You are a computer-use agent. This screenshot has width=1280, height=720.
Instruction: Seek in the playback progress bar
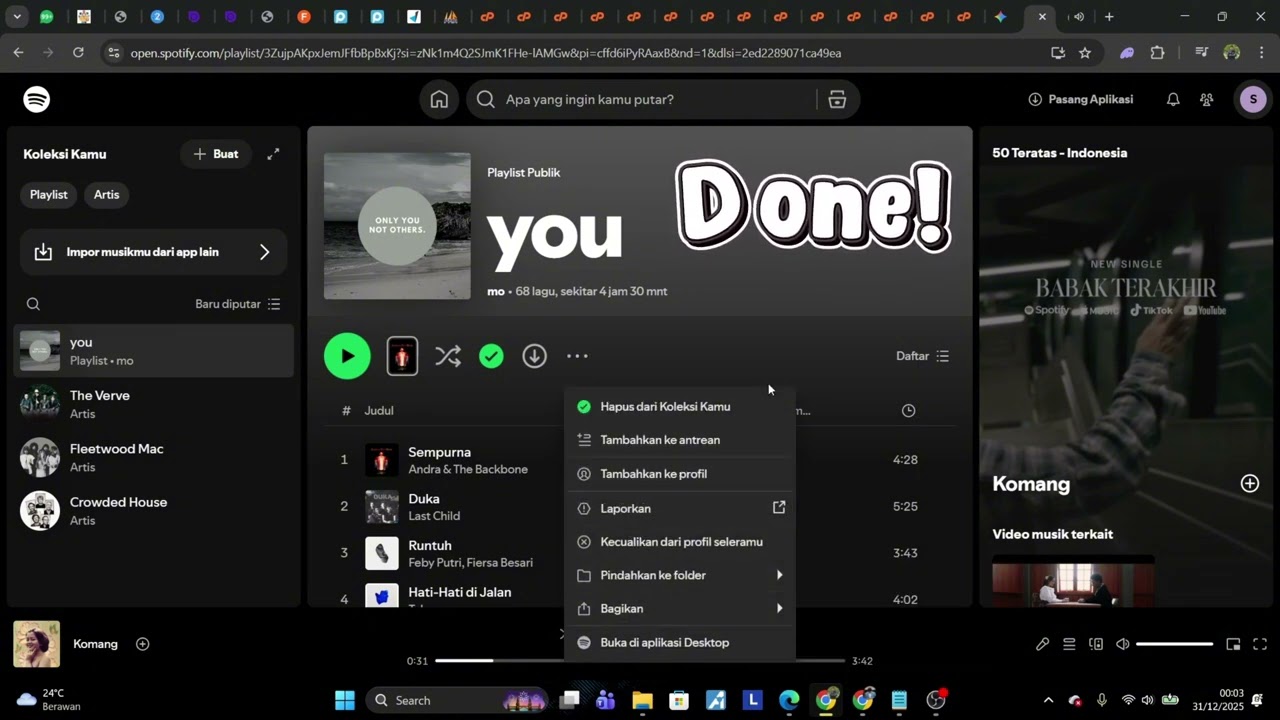640,661
